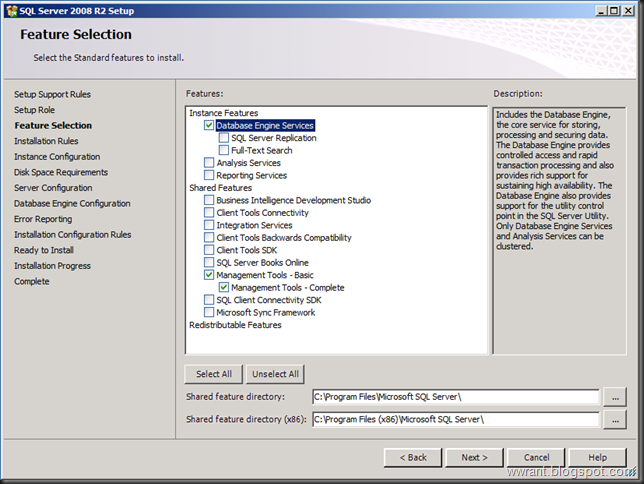Check SQL Client Connectivity SDK
The image size is (644, 484).
(209, 300)
